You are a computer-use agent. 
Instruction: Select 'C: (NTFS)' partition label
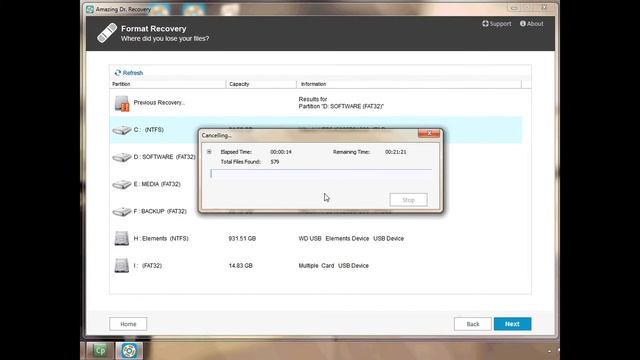pos(149,130)
